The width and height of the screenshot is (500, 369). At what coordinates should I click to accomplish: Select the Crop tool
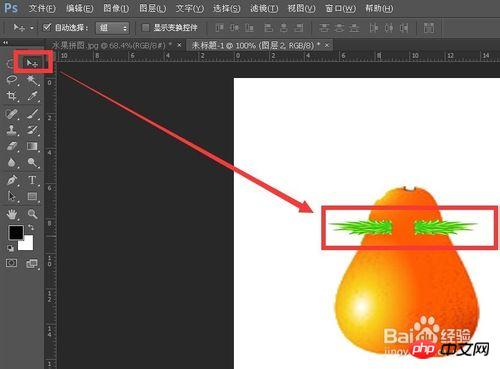[x=12, y=96]
